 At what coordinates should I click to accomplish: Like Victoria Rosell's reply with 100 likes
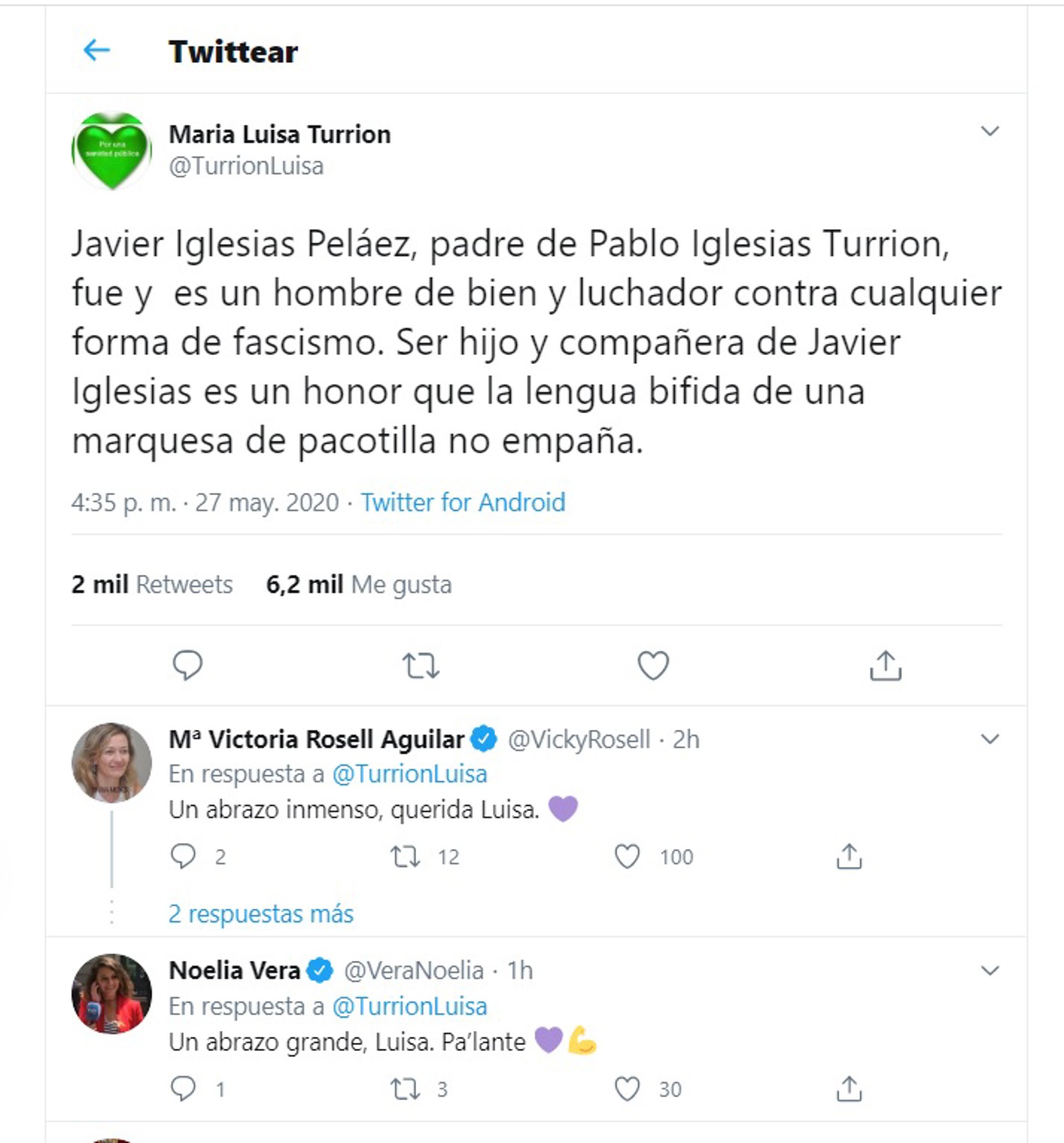(627, 857)
